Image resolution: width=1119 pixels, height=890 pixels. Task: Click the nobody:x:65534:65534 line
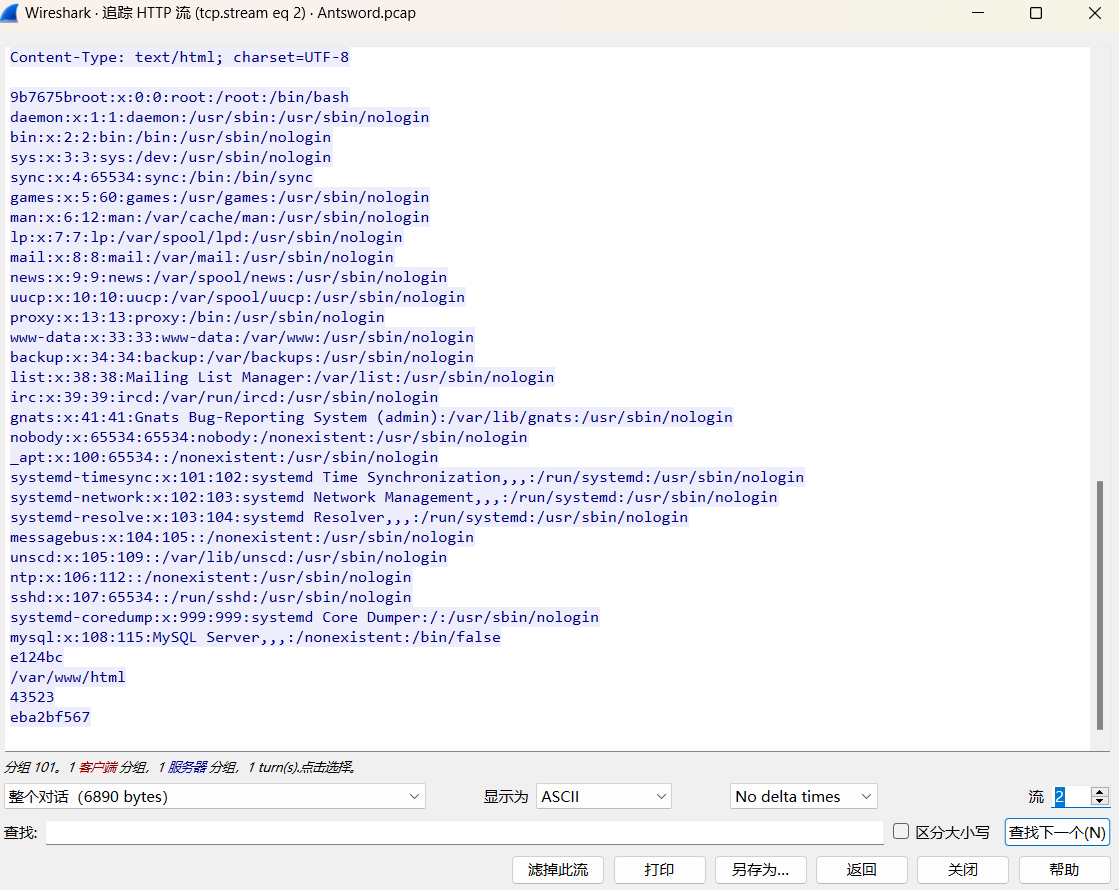tap(268, 437)
